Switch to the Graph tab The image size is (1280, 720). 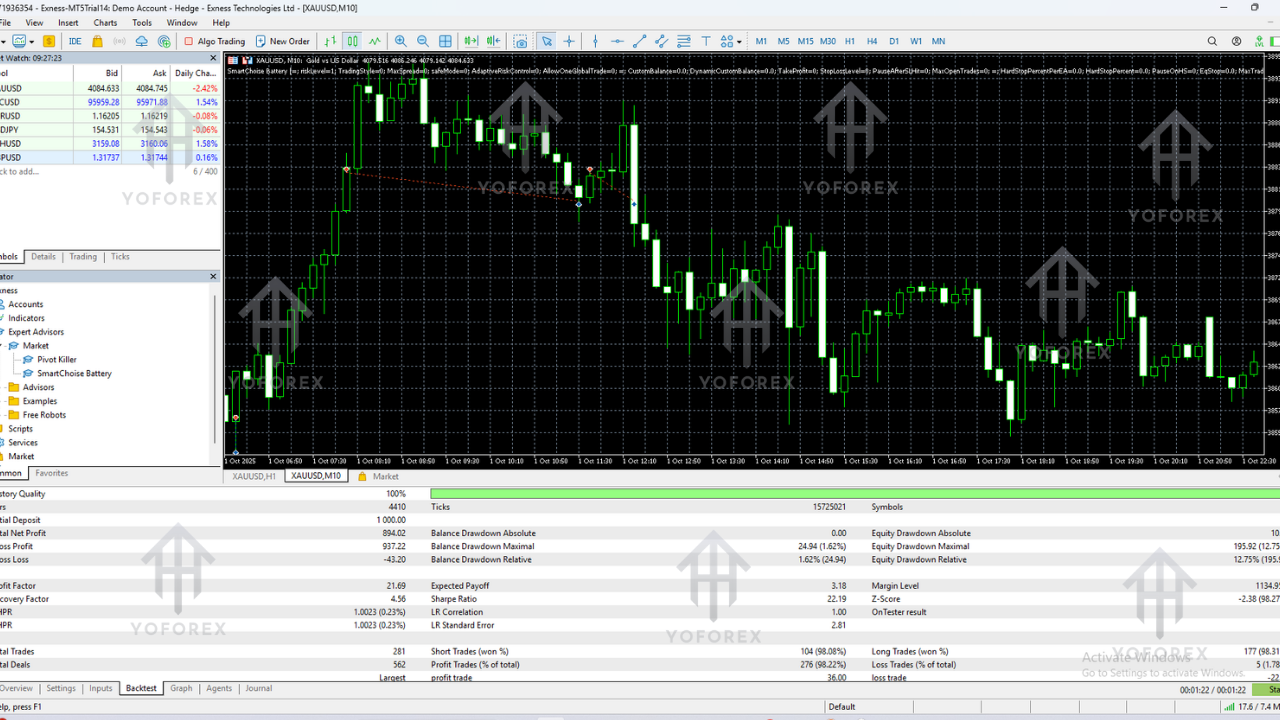[x=181, y=688]
